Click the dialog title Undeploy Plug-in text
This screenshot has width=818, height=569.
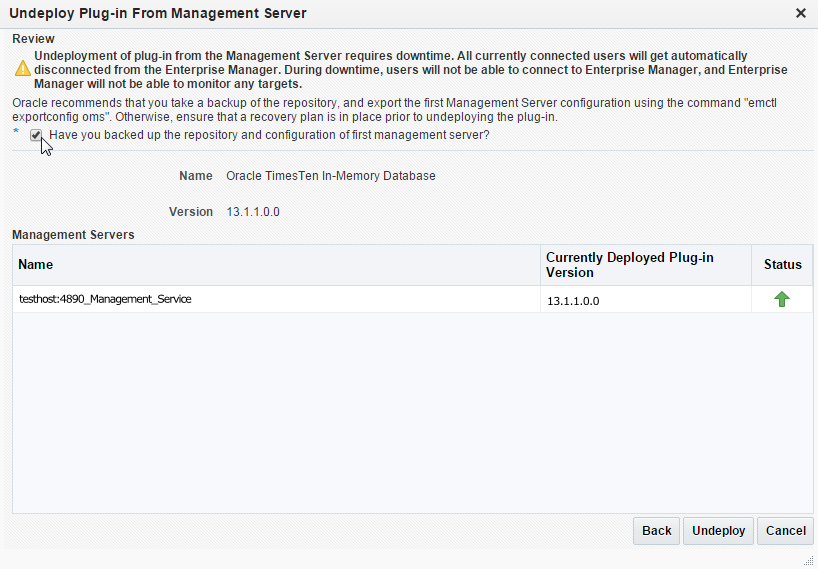click(x=158, y=14)
